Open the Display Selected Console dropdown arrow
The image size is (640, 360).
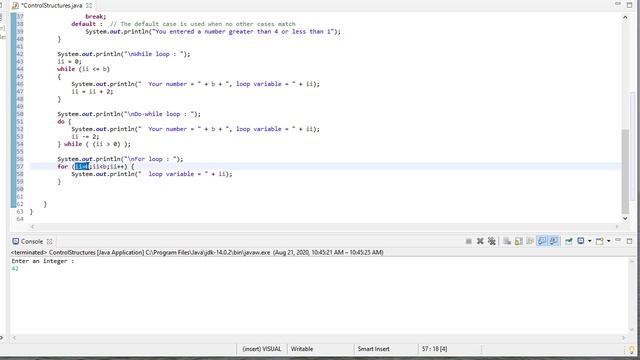(589, 241)
